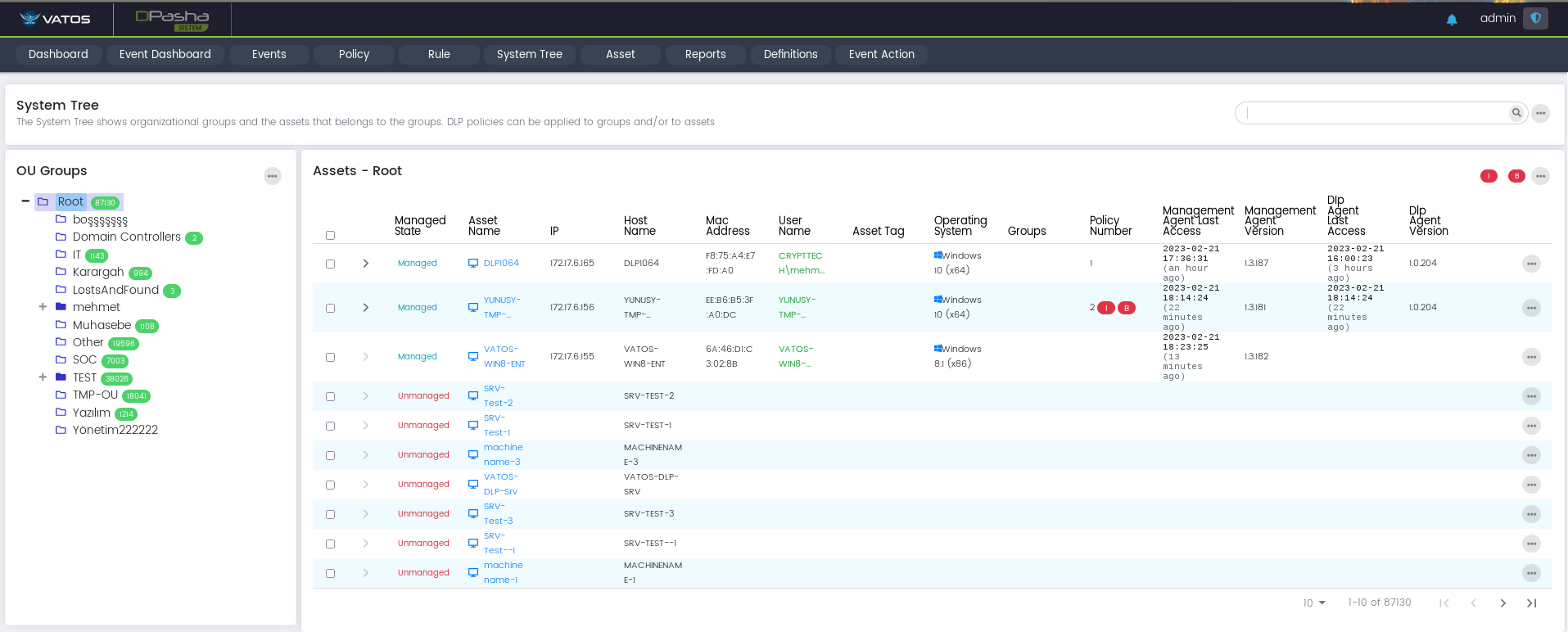
Task: Click the red I badge in Assets header
Action: (x=1489, y=176)
